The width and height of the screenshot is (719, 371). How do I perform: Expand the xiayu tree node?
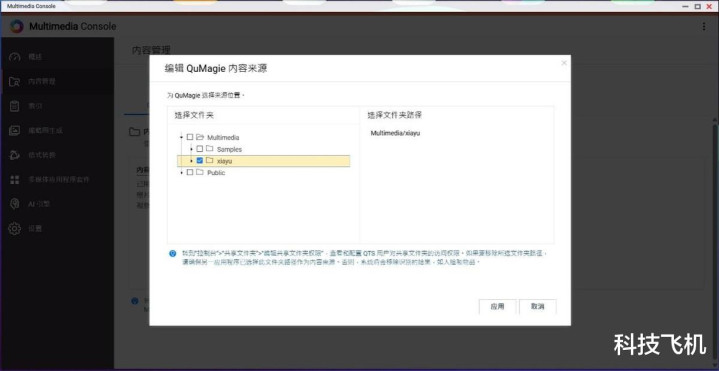191,161
